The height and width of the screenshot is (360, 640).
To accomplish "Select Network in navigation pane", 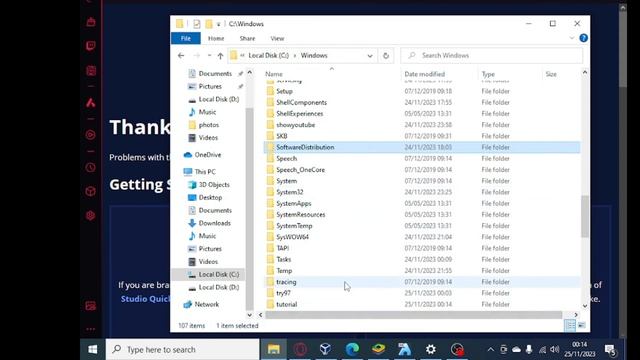I will tap(207, 304).
